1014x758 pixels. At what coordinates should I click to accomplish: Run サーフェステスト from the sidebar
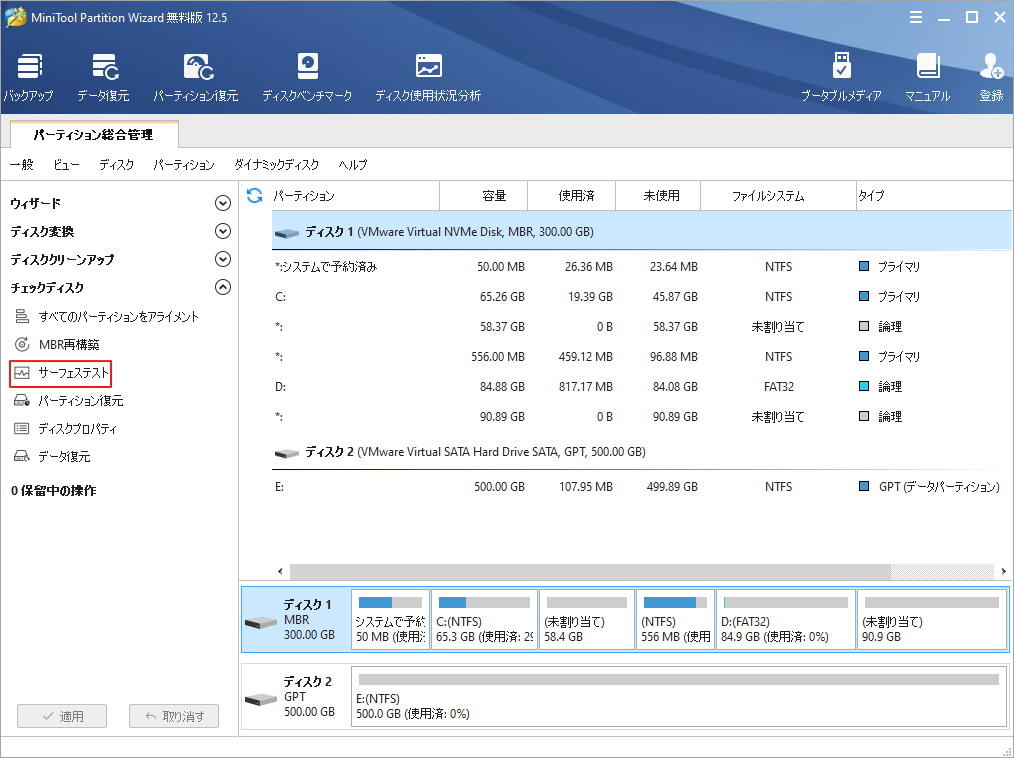click(x=61, y=373)
